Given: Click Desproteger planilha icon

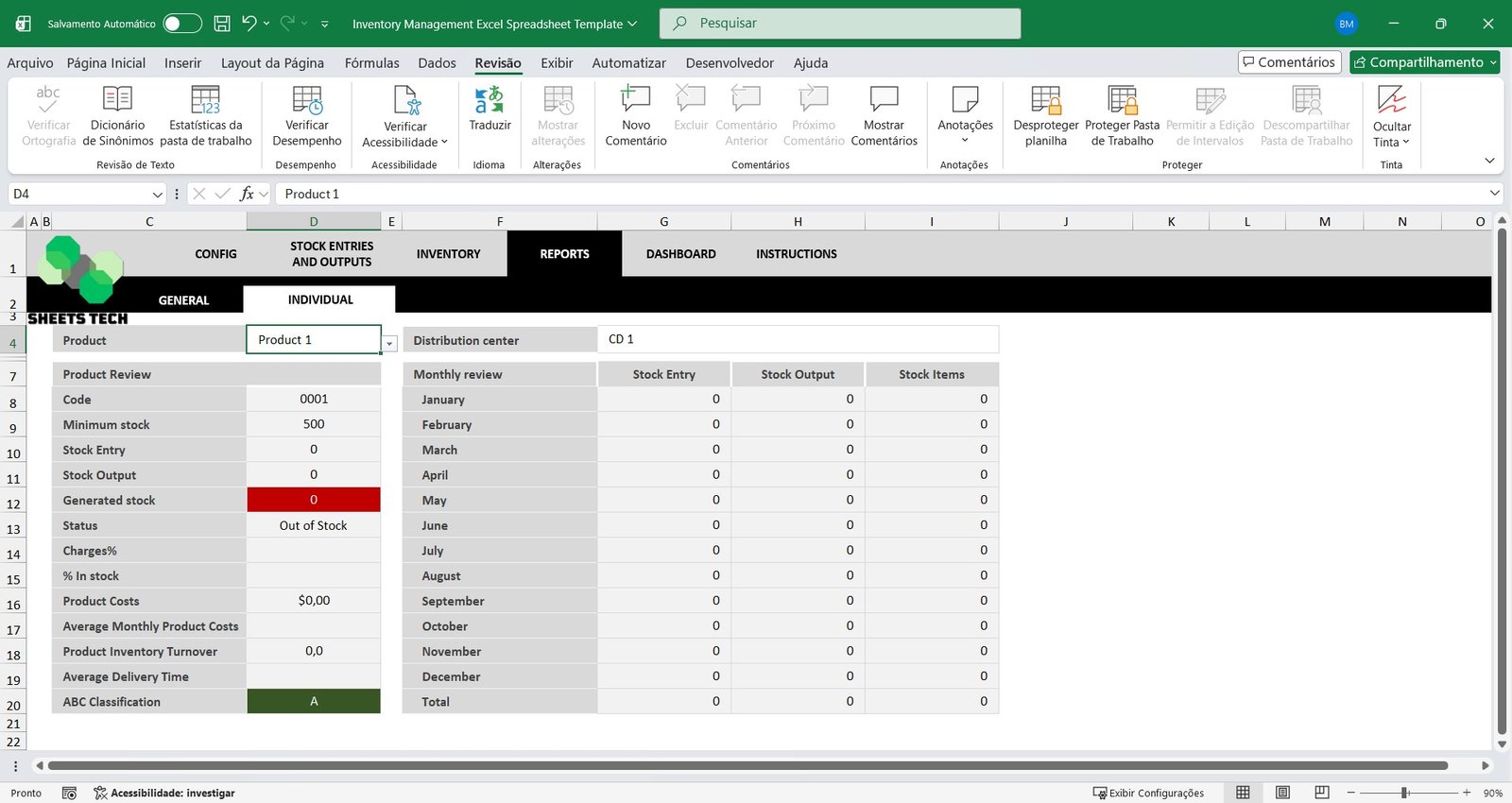Looking at the screenshot, I should coord(1045,115).
